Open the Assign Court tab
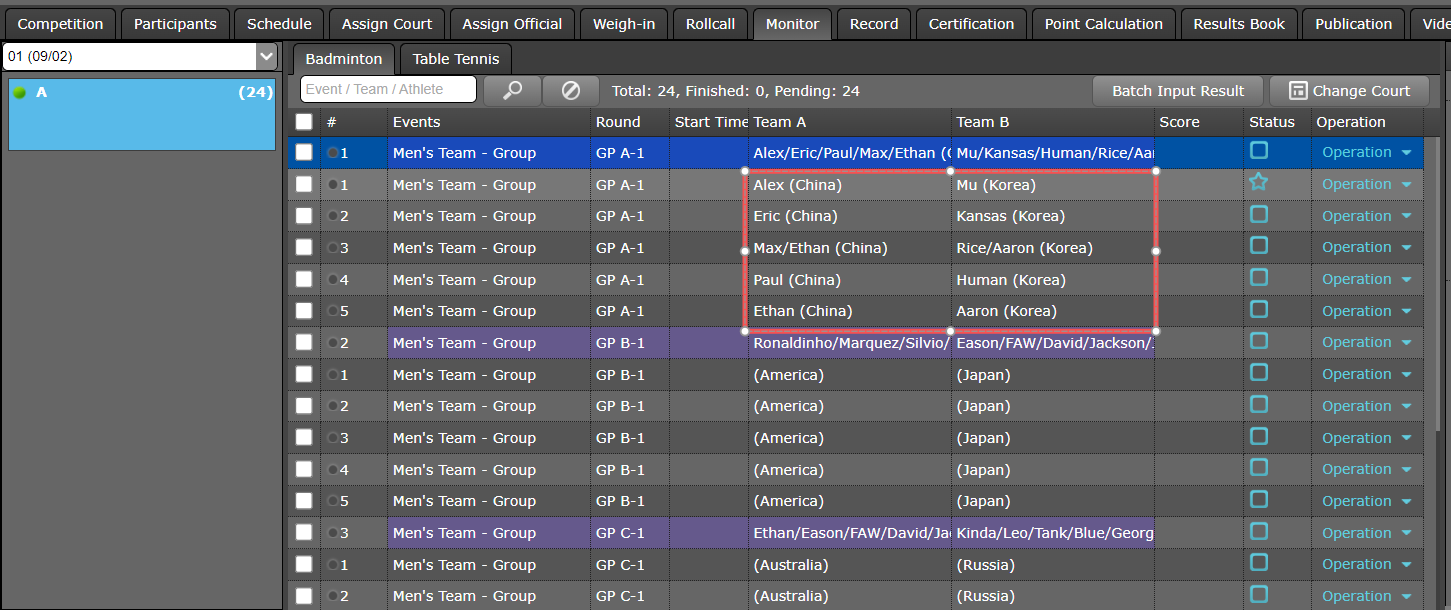This screenshot has width=1451, height=610. (387, 24)
